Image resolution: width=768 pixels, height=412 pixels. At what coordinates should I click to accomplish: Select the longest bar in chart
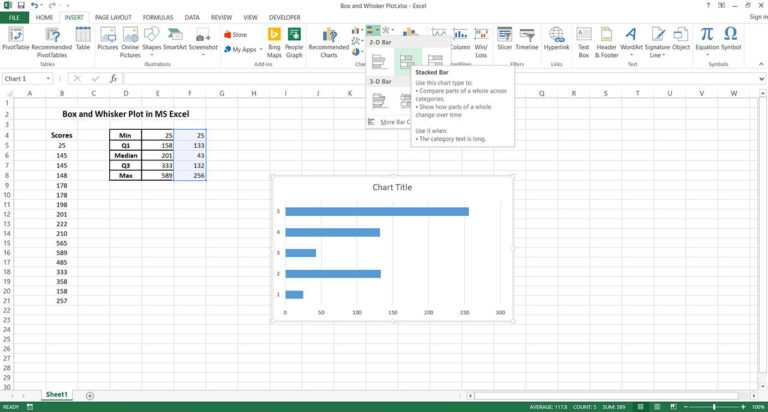click(x=377, y=212)
